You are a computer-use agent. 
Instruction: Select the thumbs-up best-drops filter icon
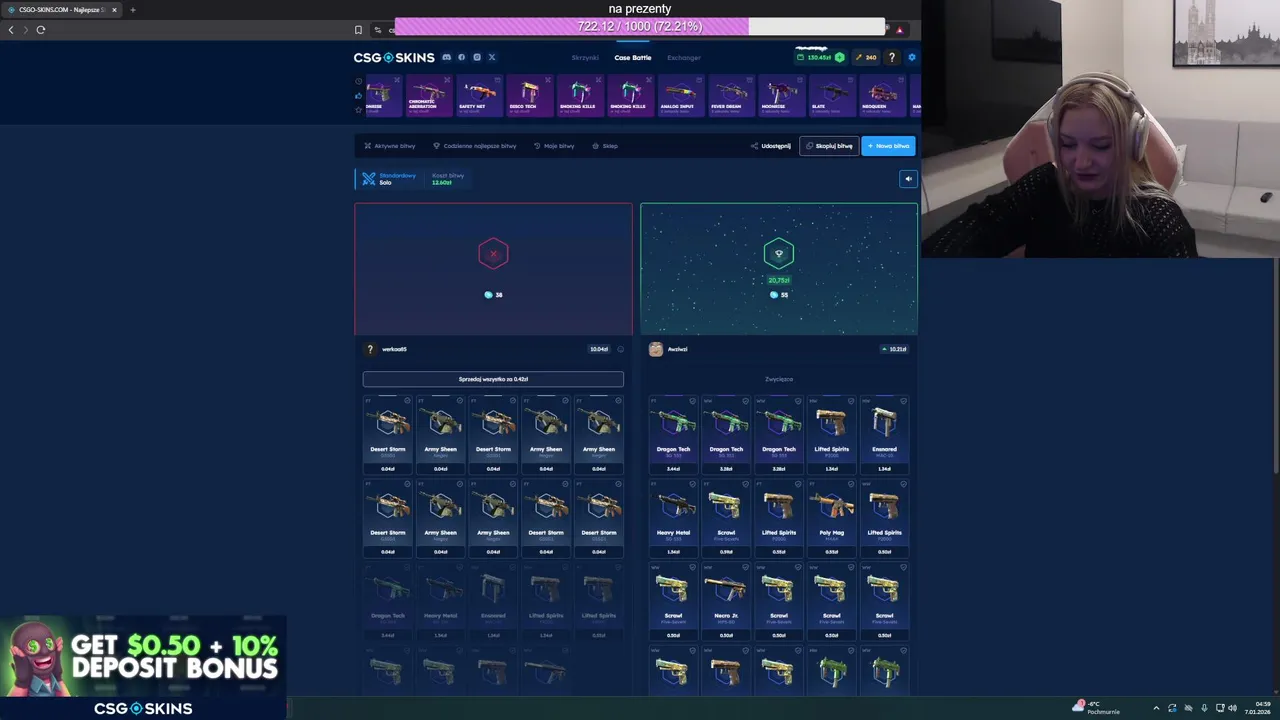click(359, 96)
